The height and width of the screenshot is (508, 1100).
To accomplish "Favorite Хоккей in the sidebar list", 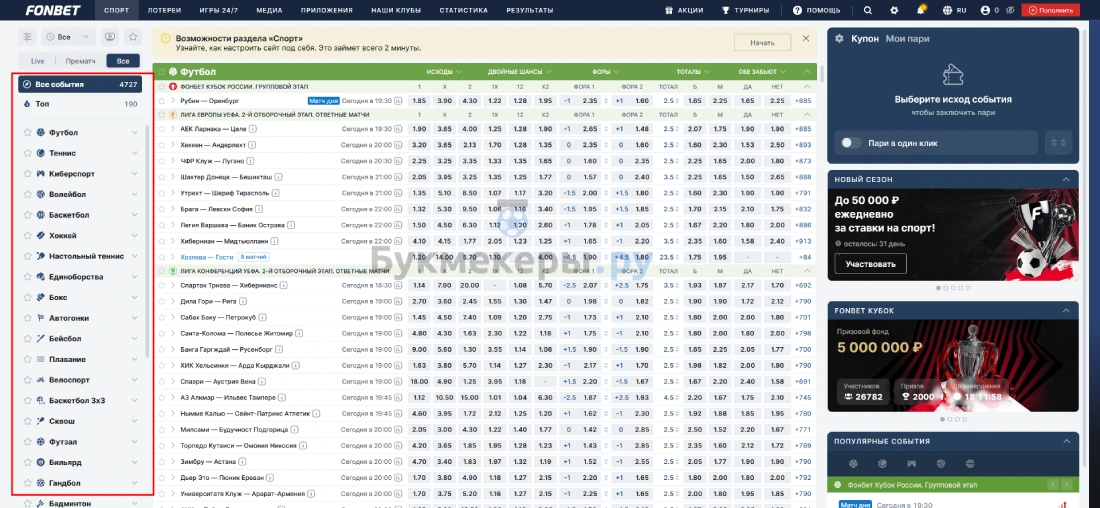I will tap(27, 236).
